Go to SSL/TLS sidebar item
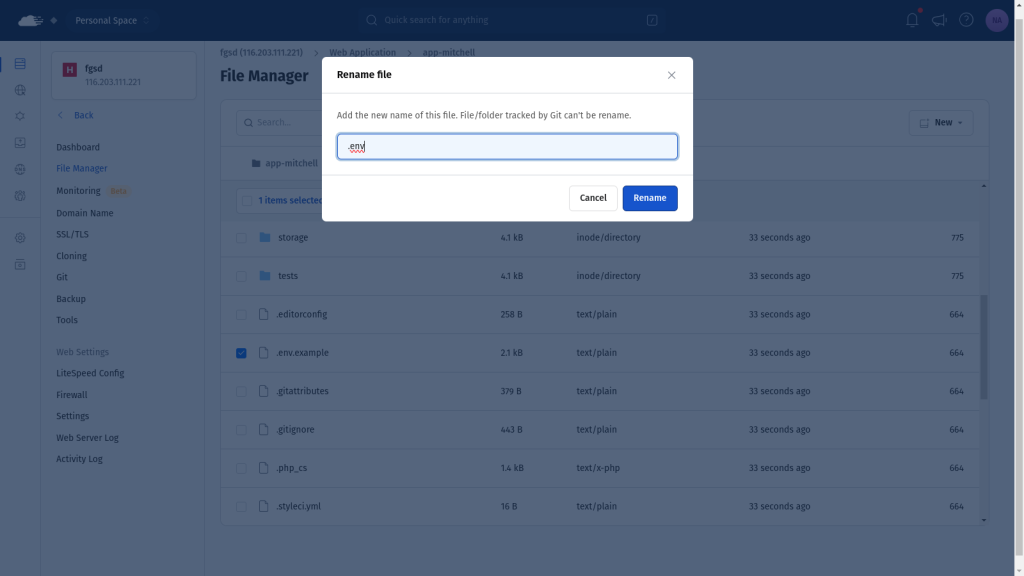The height and width of the screenshot is (576, 1024). coord(72,234)
